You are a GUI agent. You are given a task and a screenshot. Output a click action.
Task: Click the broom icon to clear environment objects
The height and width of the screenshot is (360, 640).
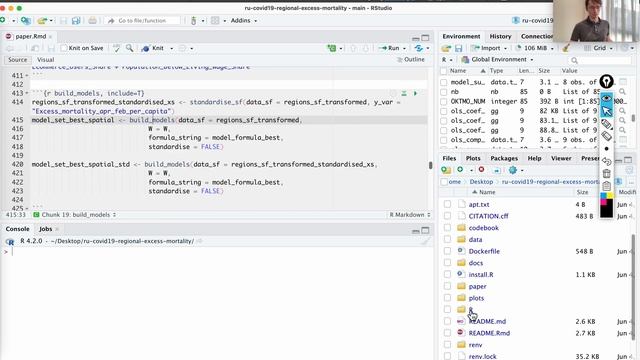(x=566, y=48)
